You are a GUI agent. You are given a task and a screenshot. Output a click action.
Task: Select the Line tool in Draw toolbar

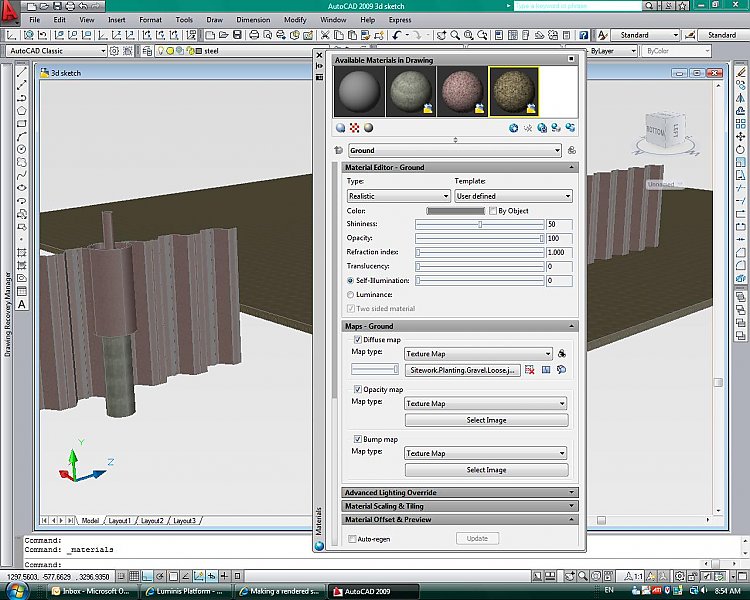(x=22, y=73)
